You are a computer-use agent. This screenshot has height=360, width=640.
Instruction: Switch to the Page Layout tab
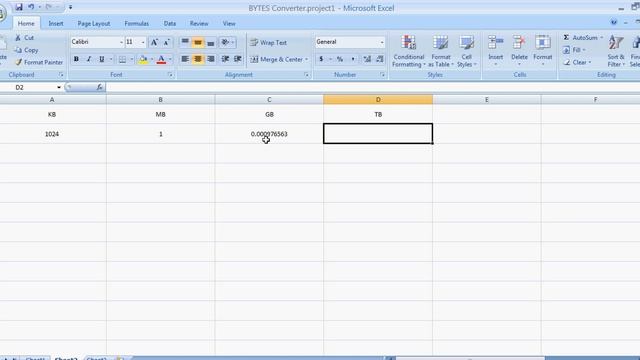94,24
